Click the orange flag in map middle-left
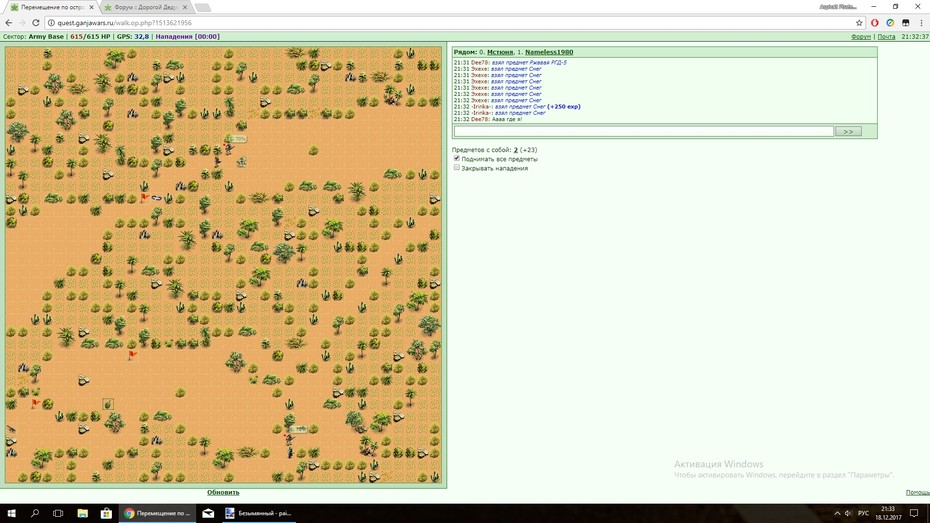930x523 pixels. click(132, 355)
